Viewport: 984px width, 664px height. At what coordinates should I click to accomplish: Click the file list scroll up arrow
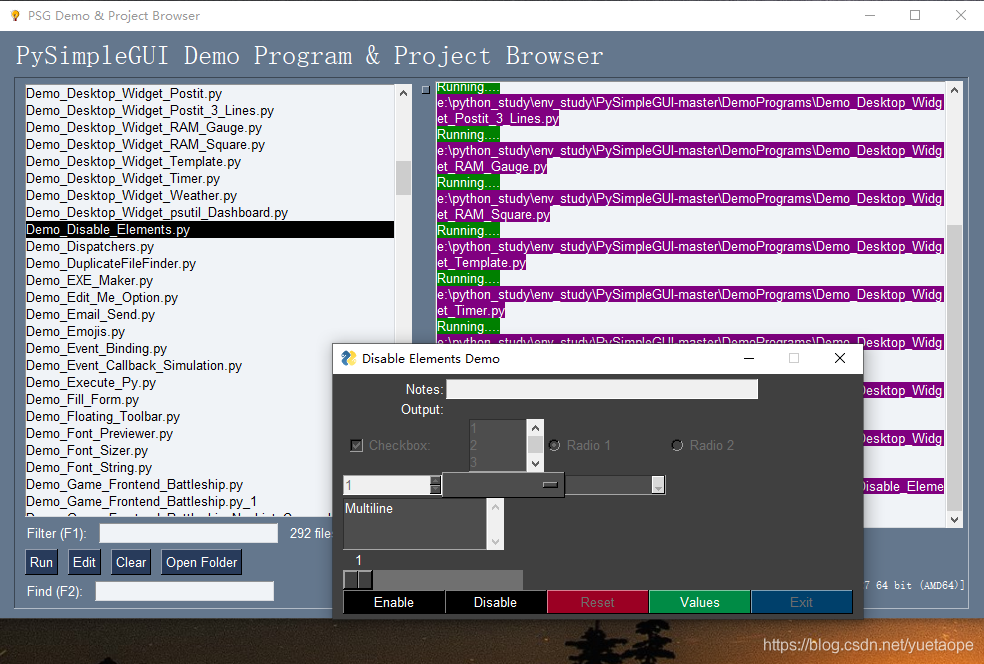[x=404, y=93]
